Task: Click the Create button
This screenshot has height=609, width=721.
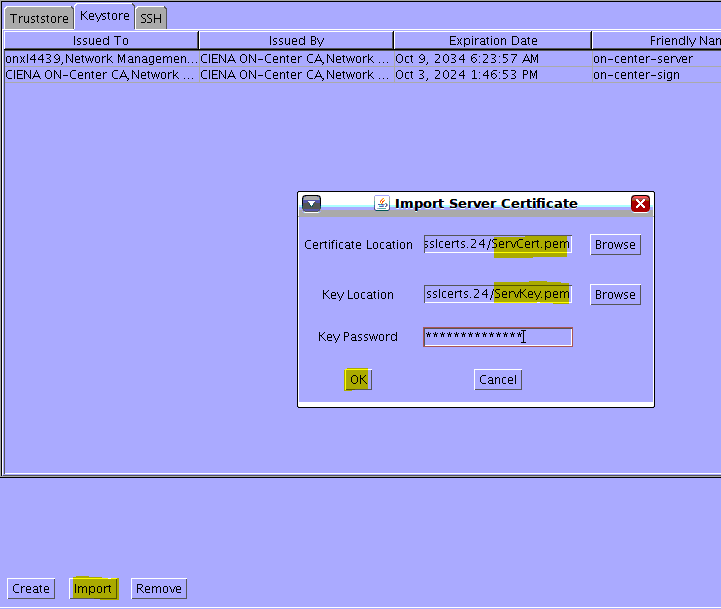Action: pyautogui.click(x=31, y=589)
